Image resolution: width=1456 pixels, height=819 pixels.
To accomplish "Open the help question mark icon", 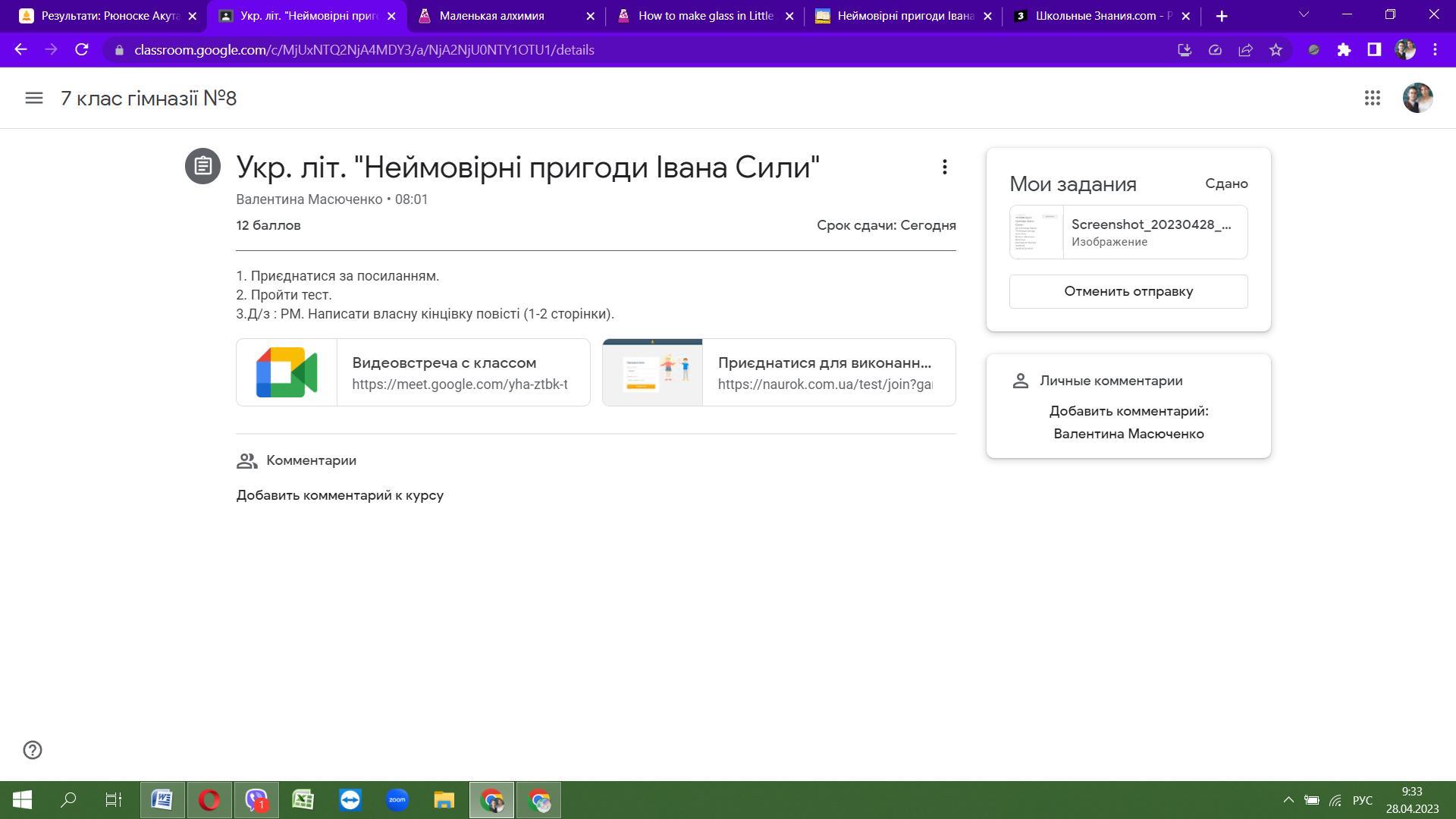I will coord(33,750).
